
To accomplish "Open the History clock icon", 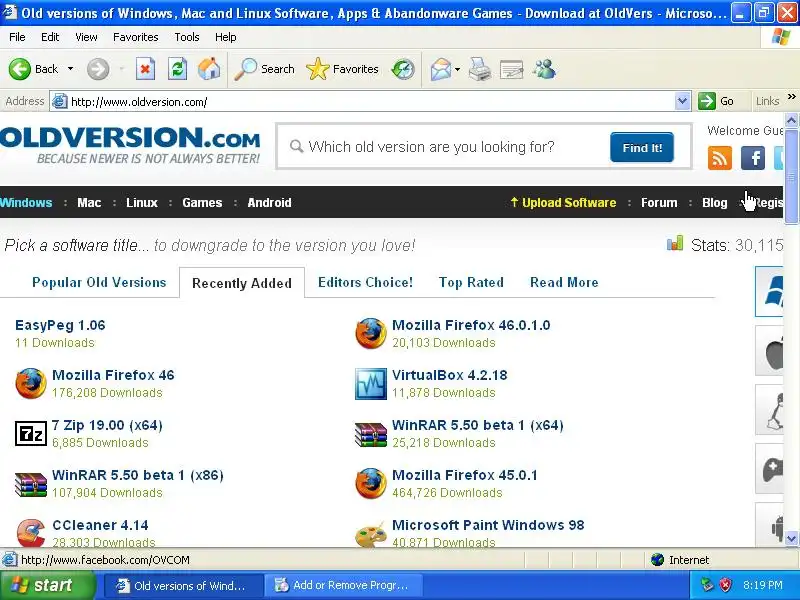I will (403, 69).
